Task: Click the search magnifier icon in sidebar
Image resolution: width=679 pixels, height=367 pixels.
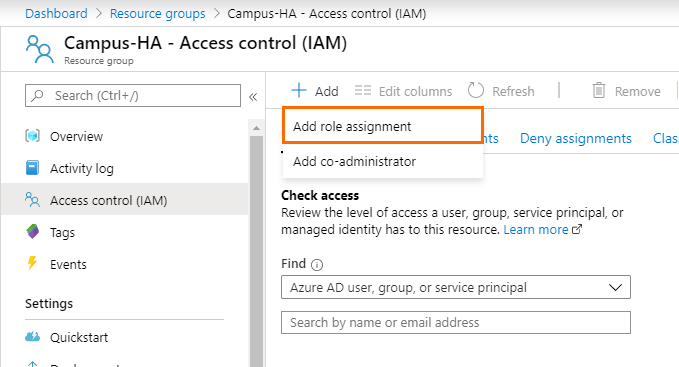Action: 38,95
